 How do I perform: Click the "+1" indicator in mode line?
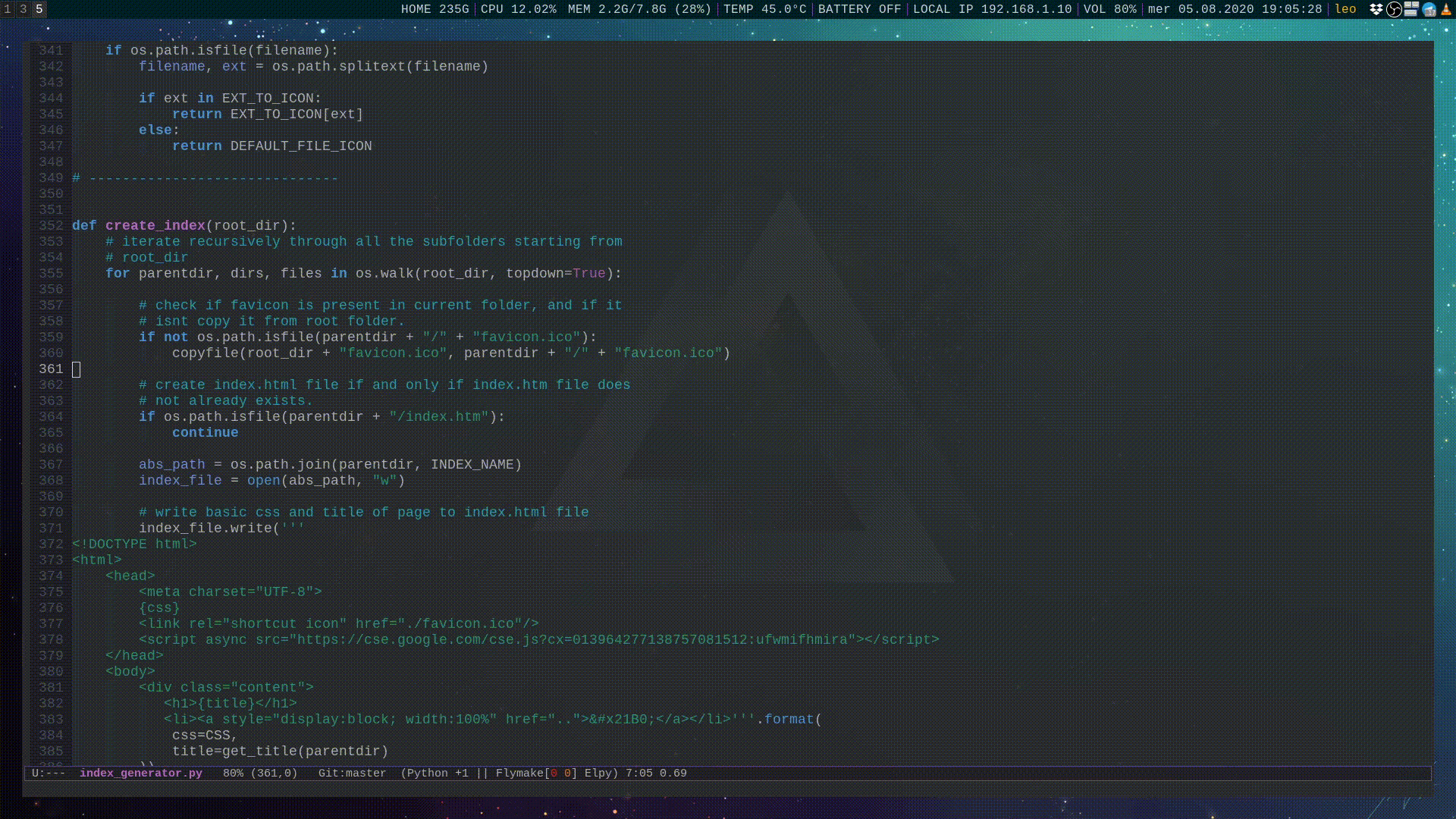462,773
